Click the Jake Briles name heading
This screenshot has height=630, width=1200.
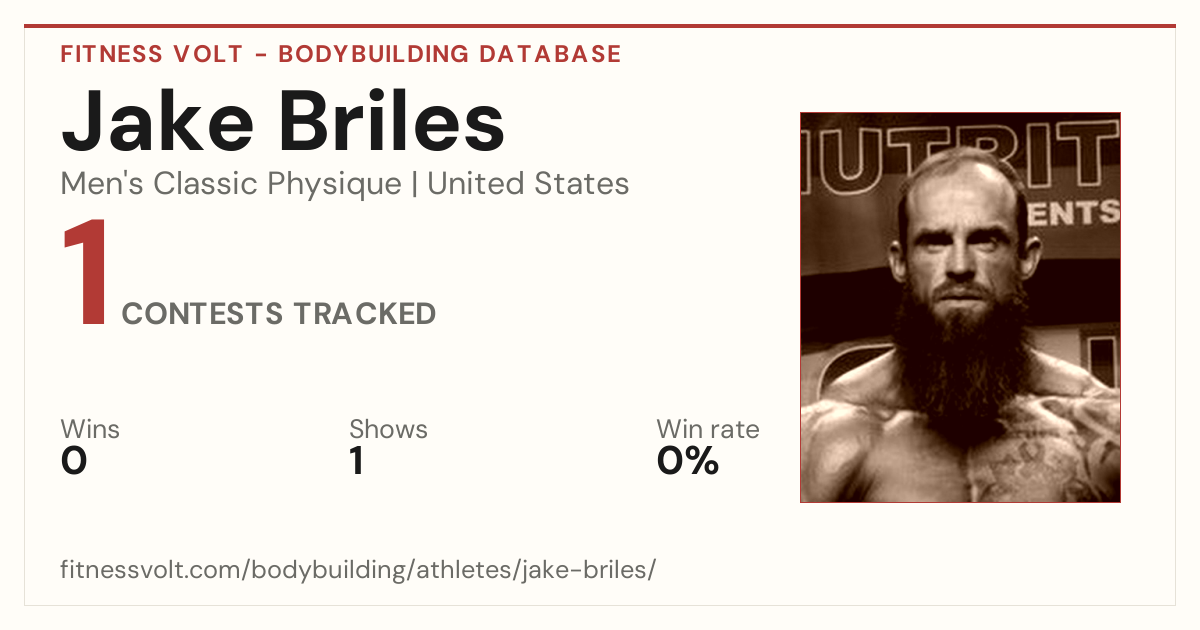pyautogui.click(x=283, y=120)
